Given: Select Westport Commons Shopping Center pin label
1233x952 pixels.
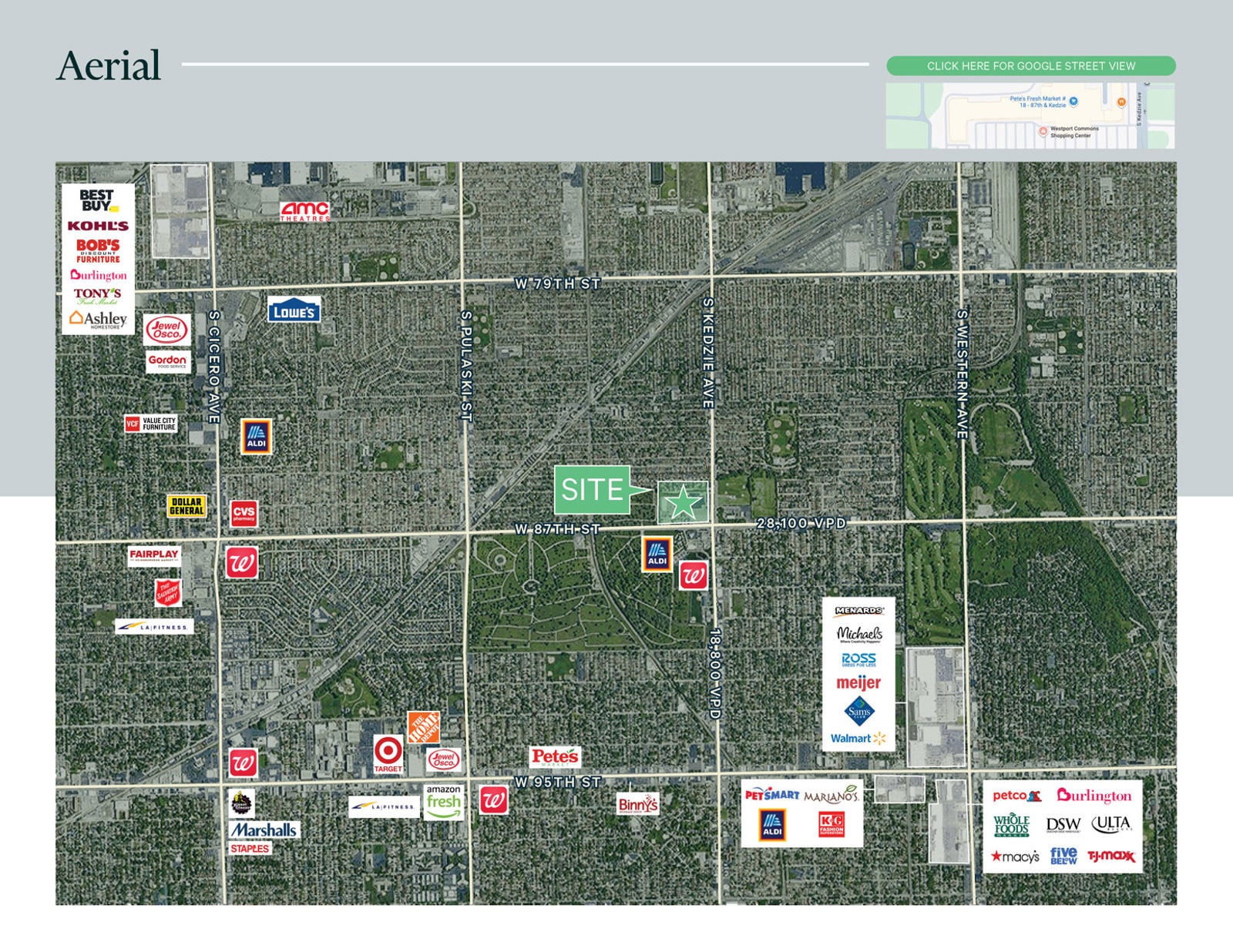Looking at the screenshot, I should coord(1074,132).
